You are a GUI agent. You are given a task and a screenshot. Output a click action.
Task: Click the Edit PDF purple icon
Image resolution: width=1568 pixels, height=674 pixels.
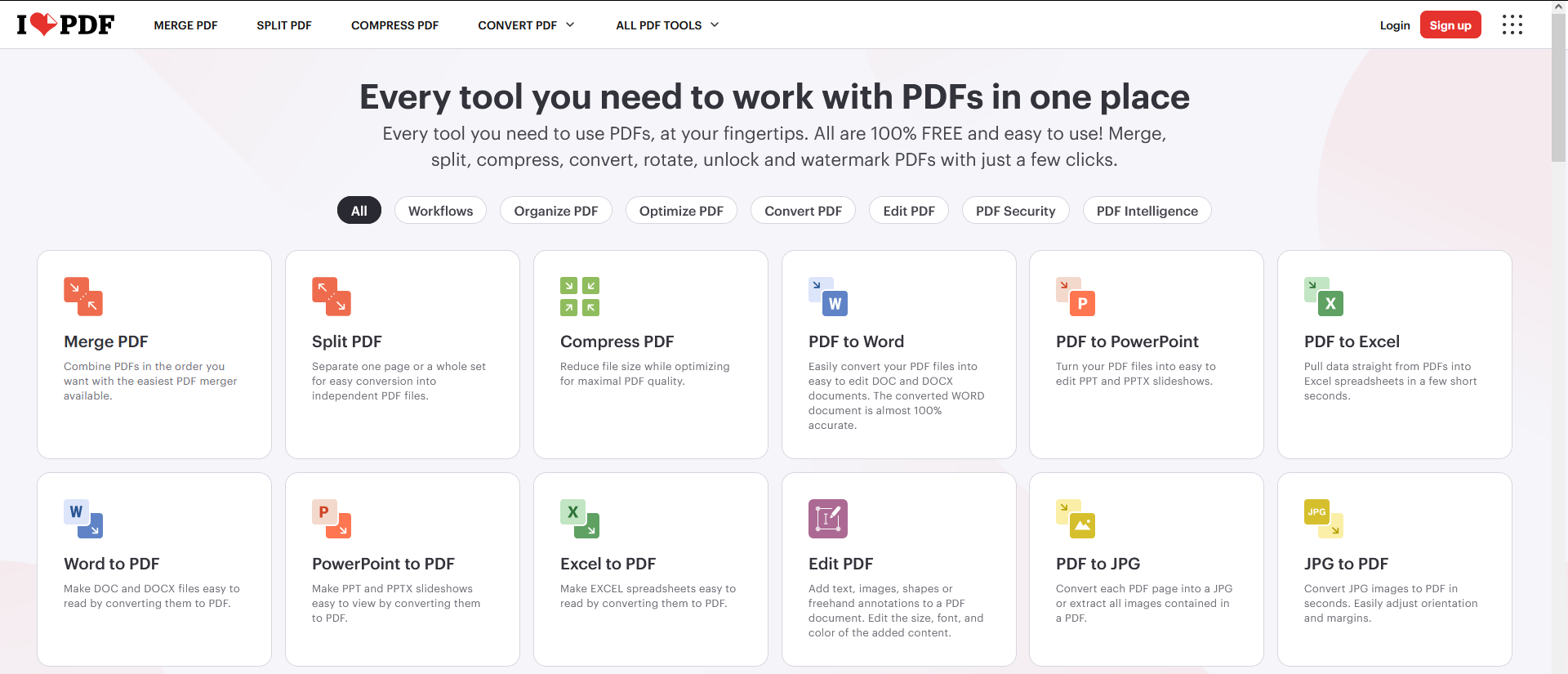828,519
